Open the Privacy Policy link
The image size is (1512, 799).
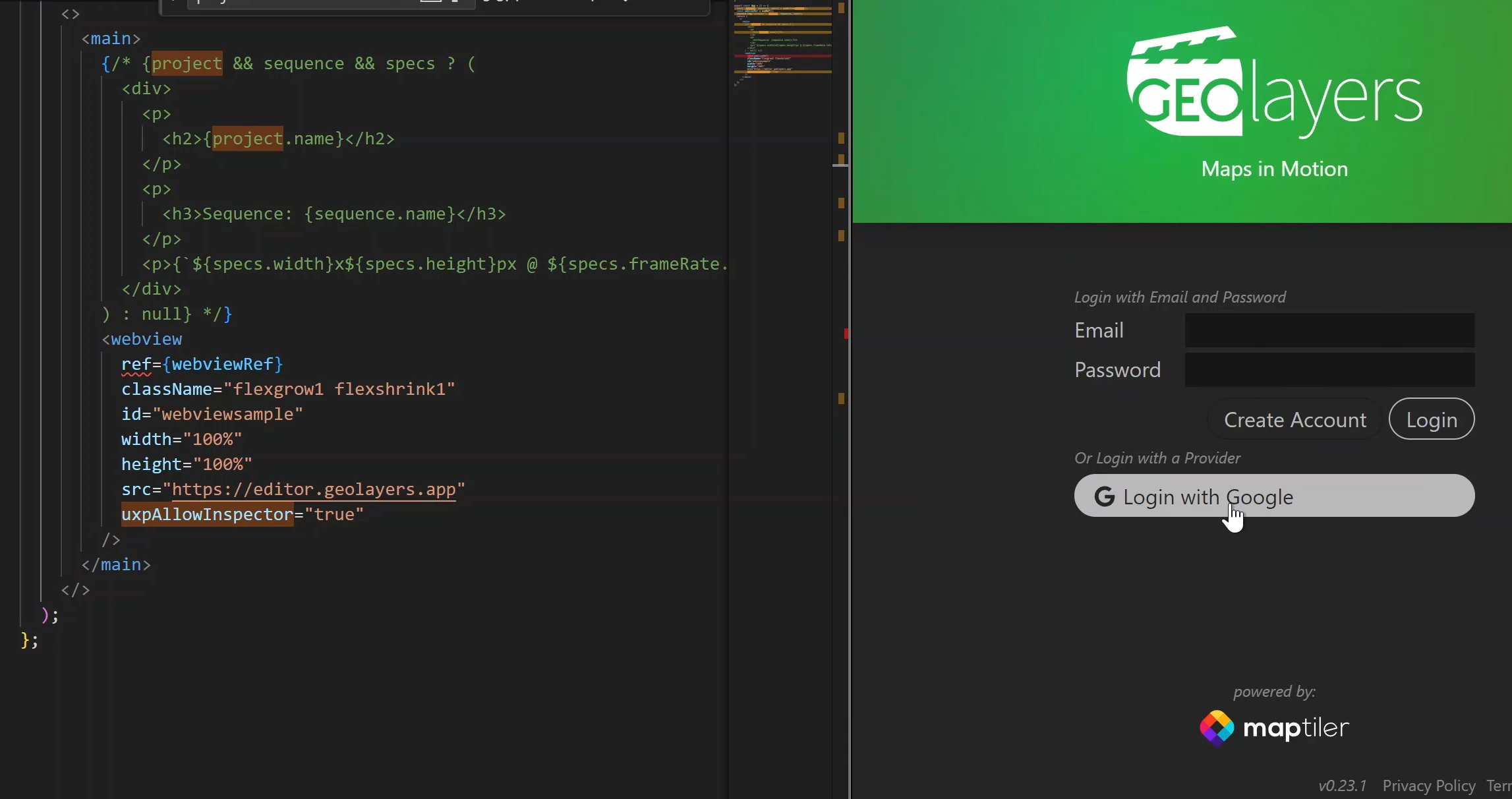[x=1428, y=786]
